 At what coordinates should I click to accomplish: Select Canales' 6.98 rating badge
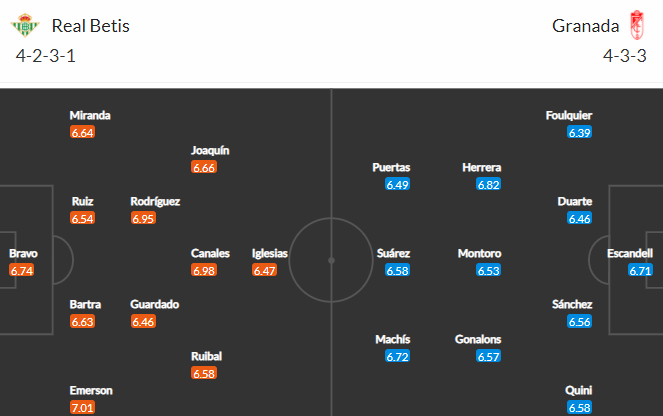tap(204, 270)
